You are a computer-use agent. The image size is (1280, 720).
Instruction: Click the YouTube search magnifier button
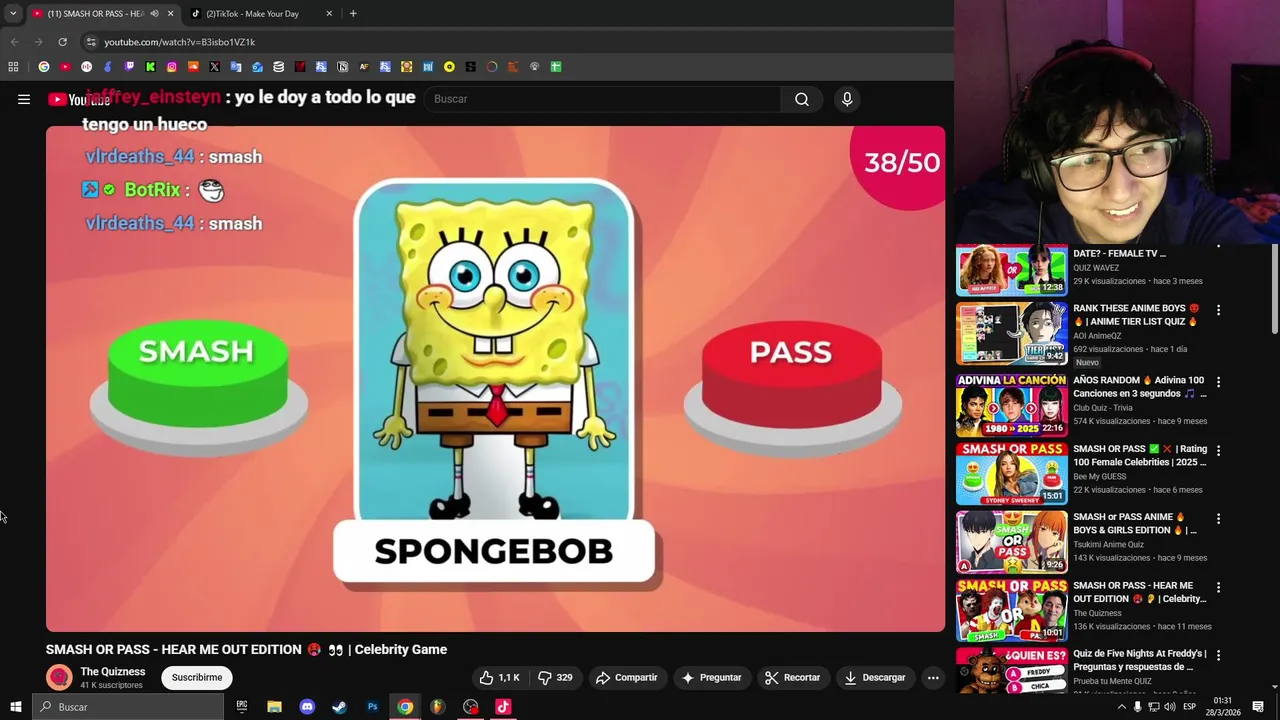pos(802,99)
